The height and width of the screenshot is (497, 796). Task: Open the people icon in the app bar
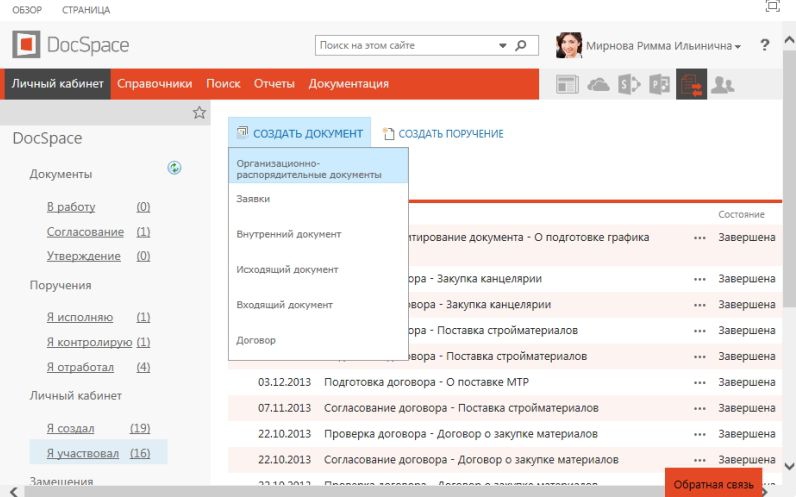(722, 84)
